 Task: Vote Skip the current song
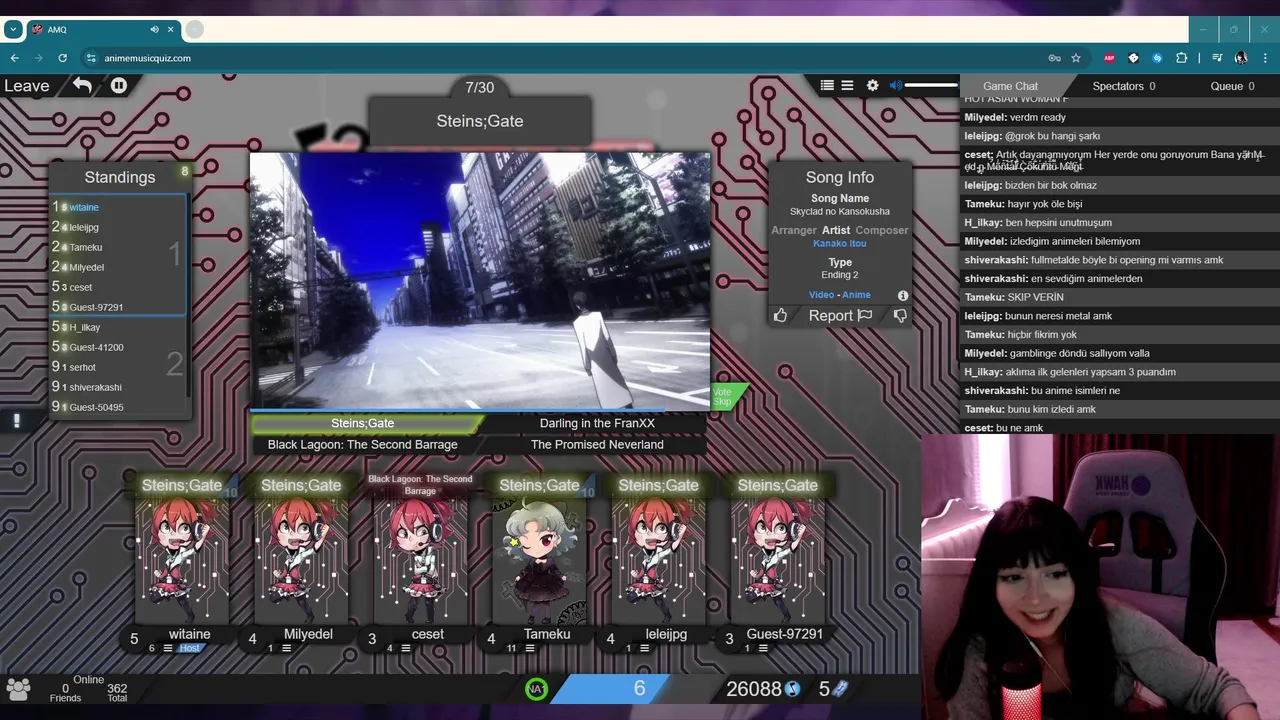723,397
